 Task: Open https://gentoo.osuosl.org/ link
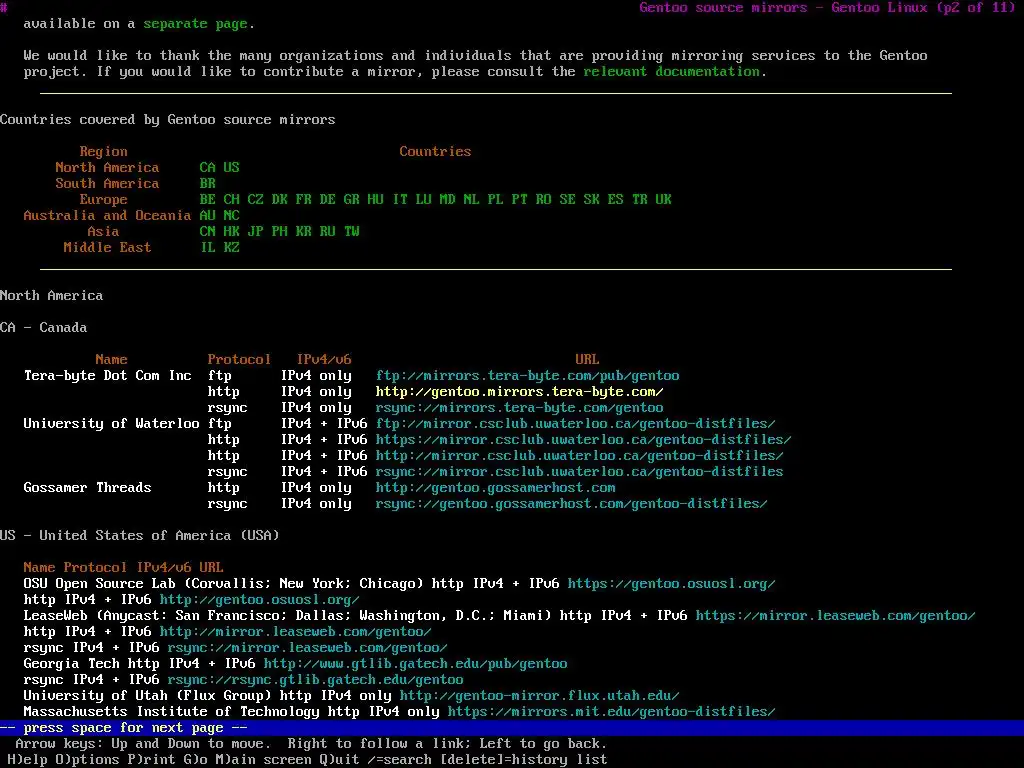click(671, 584)
